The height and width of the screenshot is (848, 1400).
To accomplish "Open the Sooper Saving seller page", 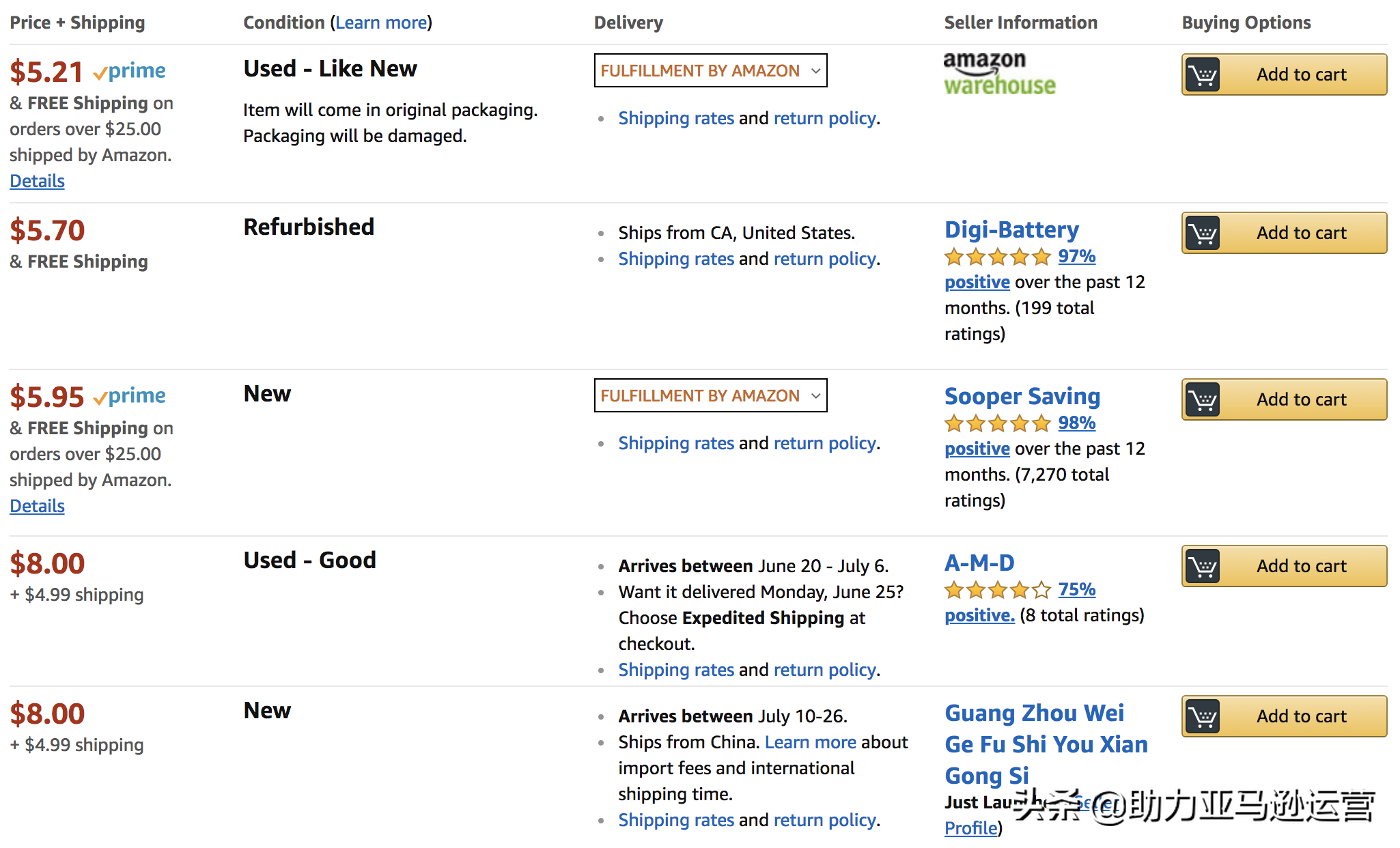I will tap(1022, 396).
